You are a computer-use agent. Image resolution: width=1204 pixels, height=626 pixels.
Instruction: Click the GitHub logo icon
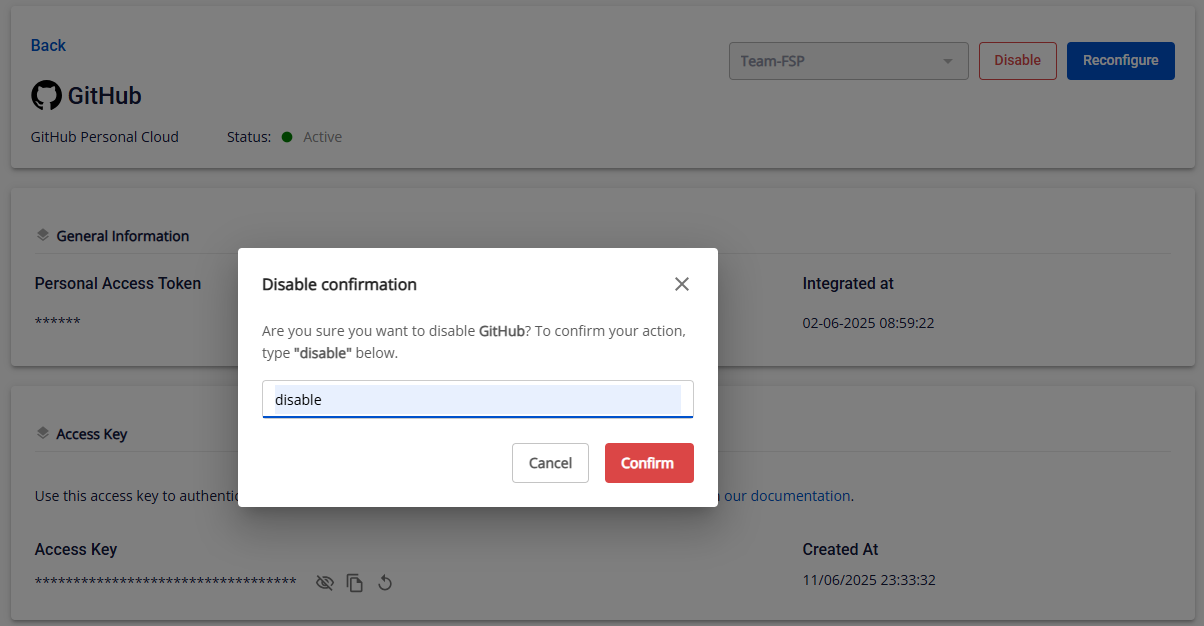pos(46,96)
